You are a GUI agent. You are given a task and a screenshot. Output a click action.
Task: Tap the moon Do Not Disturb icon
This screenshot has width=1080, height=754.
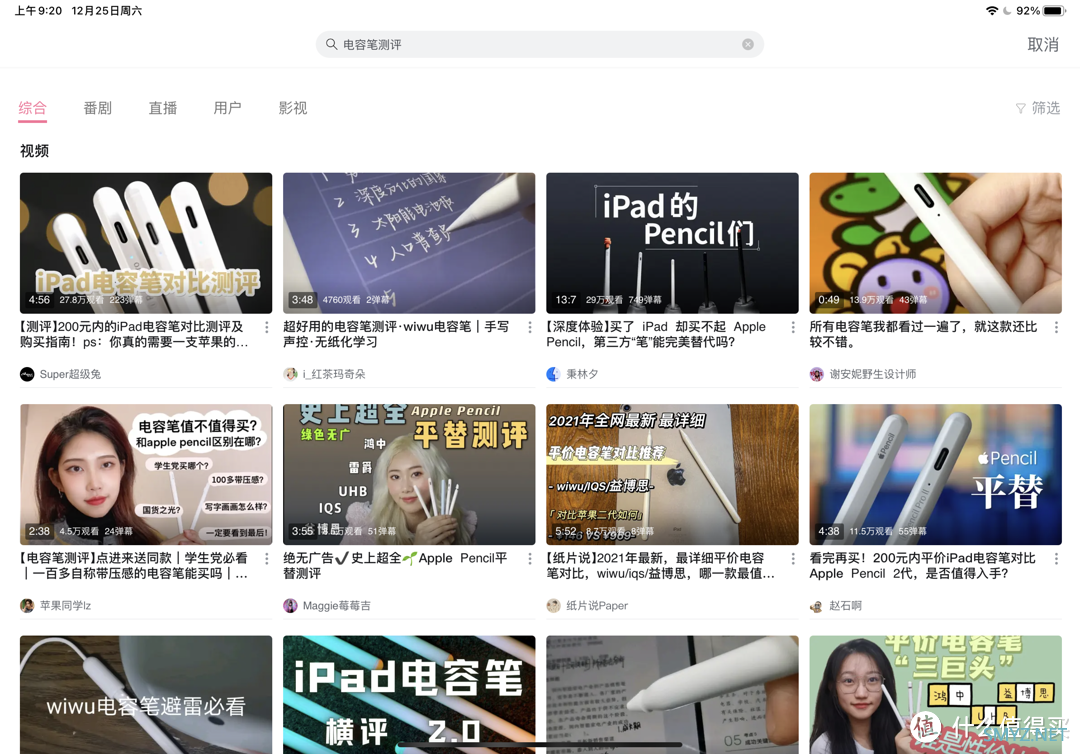tap(1007, 10)
